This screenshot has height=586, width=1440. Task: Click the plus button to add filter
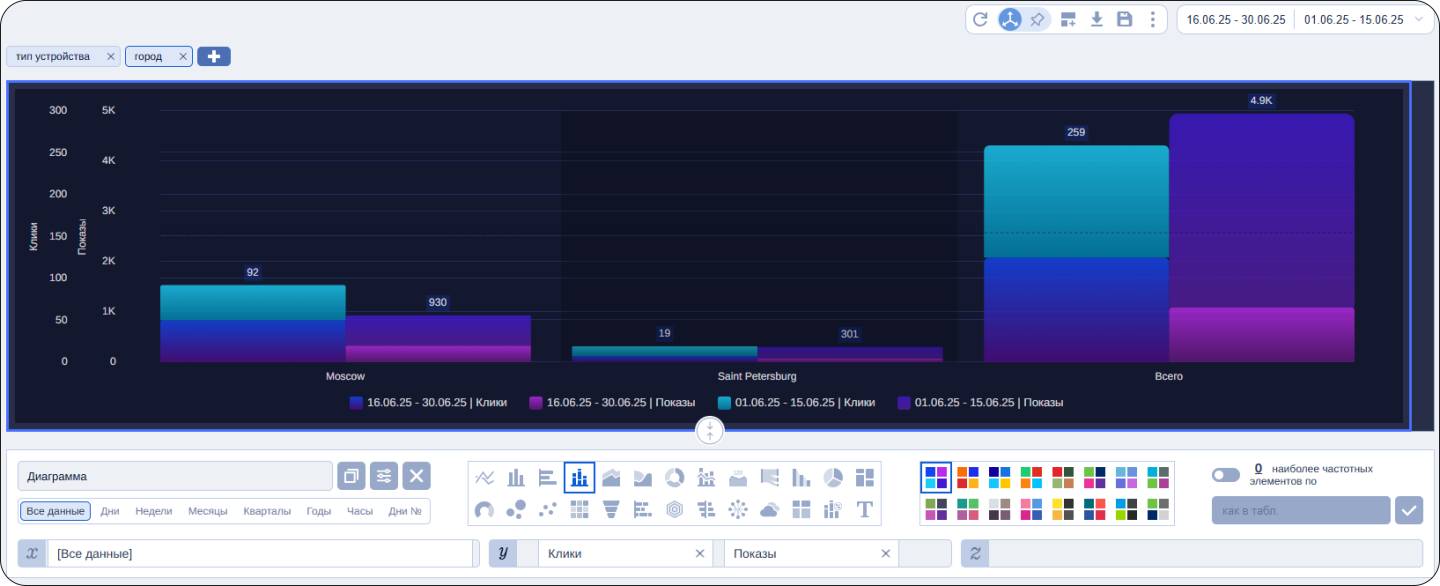click(214, 57)
